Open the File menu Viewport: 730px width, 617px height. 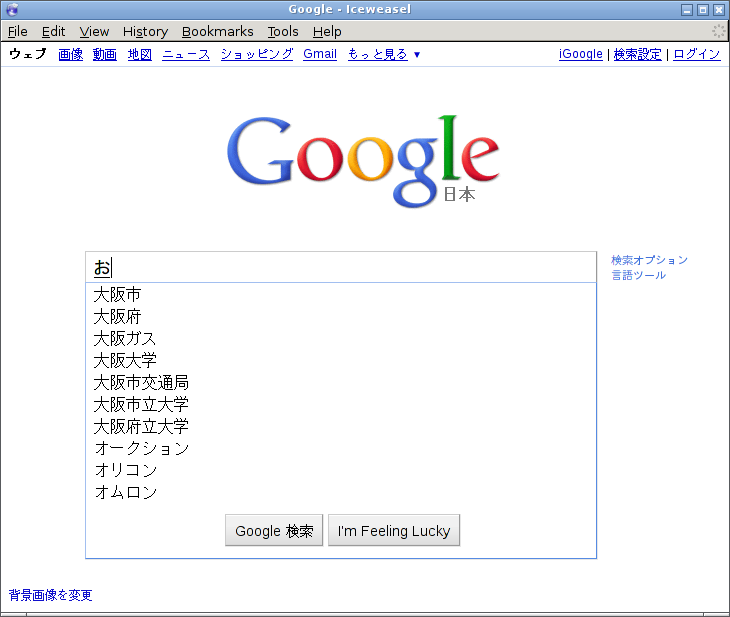click(18, 32)
